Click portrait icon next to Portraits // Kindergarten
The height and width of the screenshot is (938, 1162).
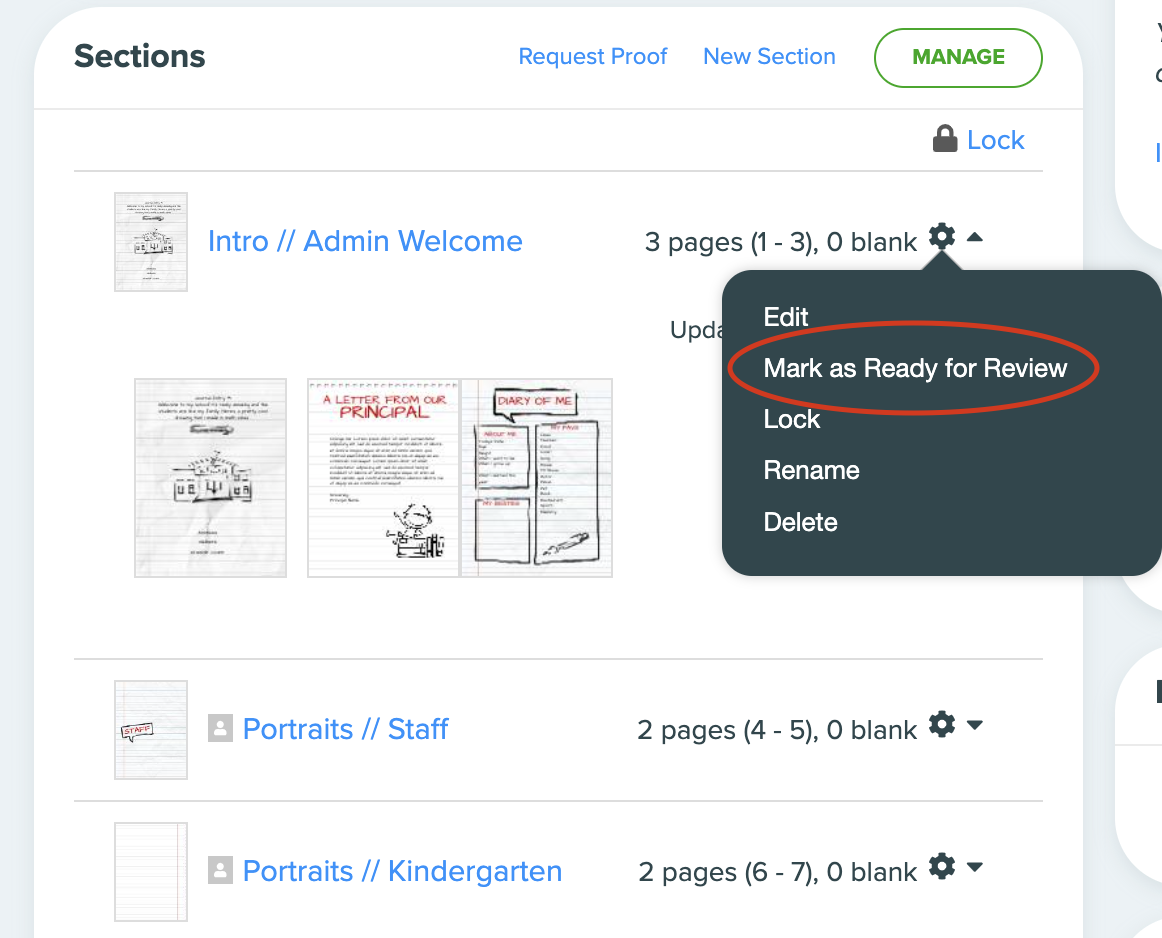(x=220, y=870)
